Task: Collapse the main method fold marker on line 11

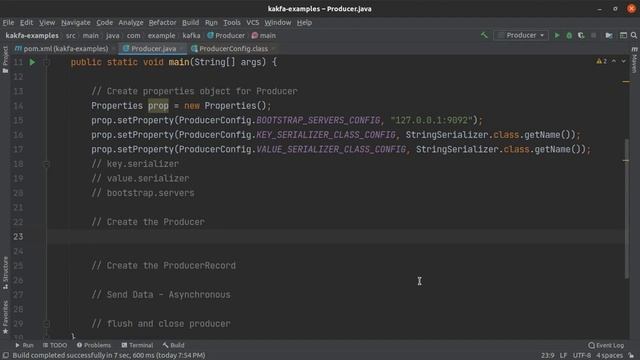Action: click(x=46, y=62)
